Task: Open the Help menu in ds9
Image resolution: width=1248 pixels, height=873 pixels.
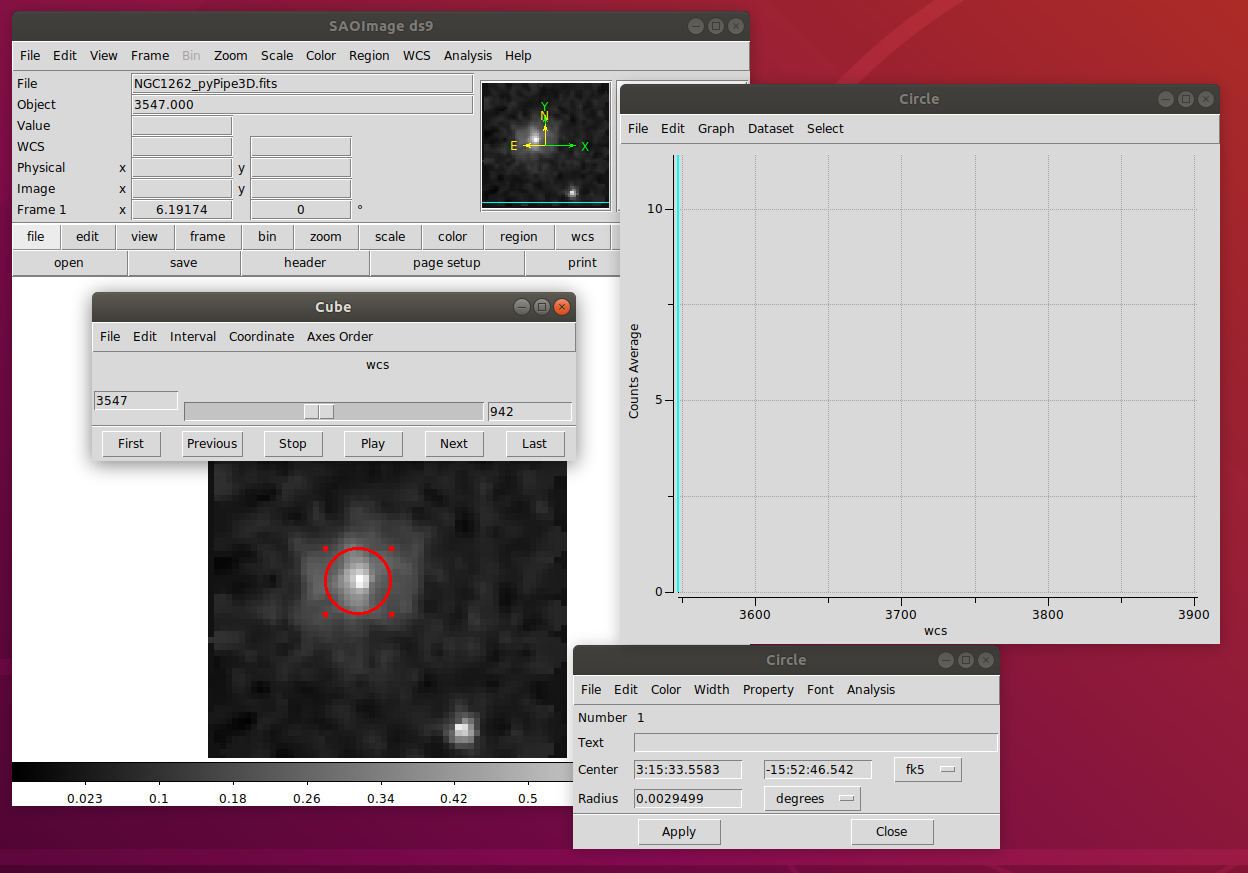Action: tap(518, 56)
